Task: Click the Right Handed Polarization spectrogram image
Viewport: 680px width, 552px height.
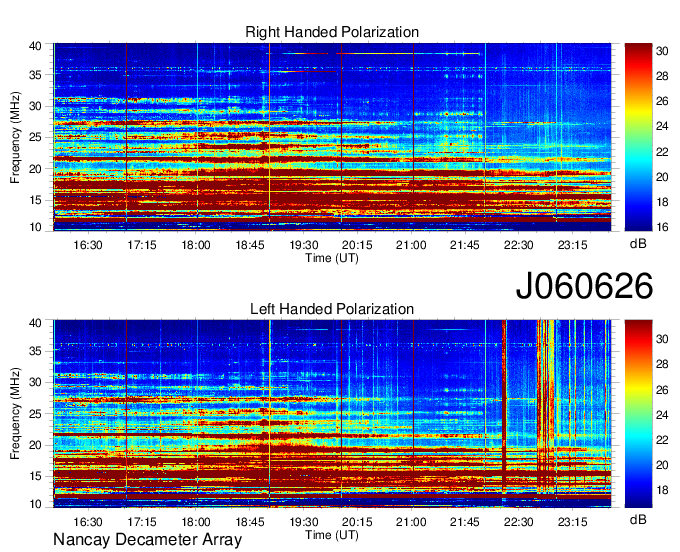Action: (332, 137)
